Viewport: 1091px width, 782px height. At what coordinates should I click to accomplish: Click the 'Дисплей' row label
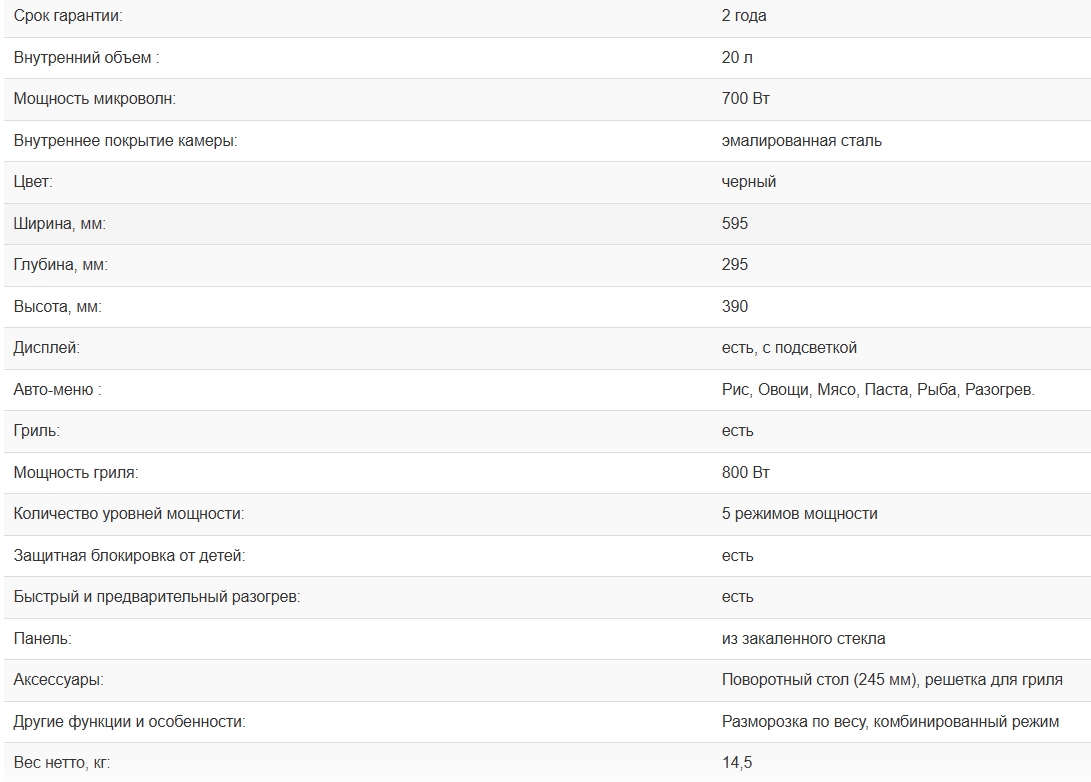46,348
